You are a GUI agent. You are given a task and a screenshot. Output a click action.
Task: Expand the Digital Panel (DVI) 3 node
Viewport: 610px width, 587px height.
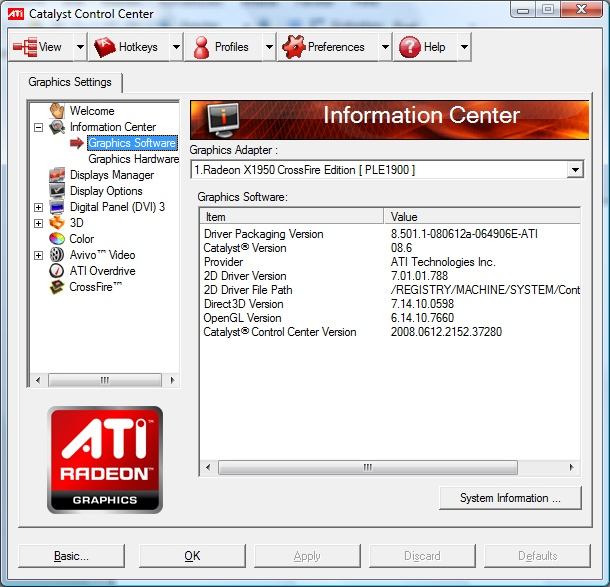[39, 207]
